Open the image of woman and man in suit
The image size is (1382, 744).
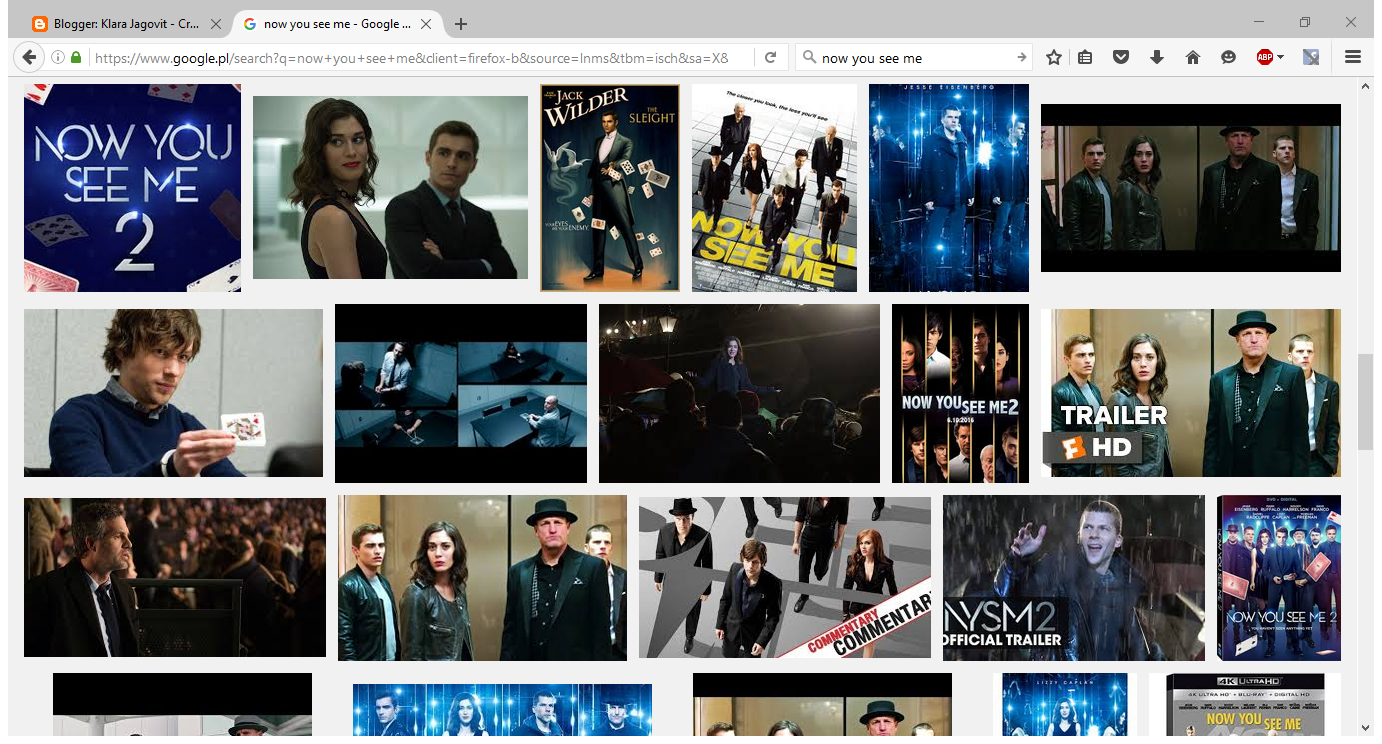point(390,187)
